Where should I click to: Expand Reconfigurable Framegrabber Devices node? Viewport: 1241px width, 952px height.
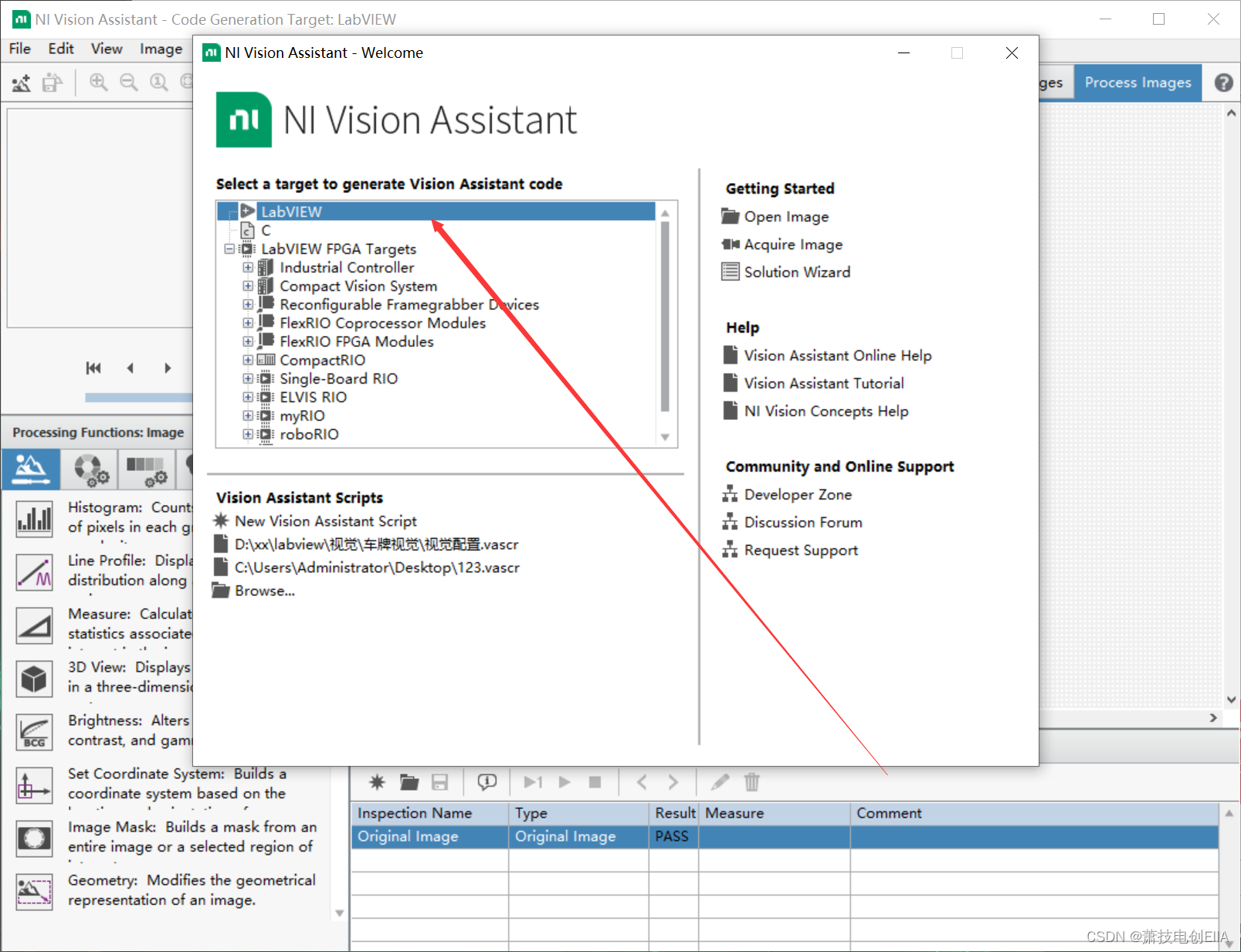pyautogui.click(x=248, y=304)
